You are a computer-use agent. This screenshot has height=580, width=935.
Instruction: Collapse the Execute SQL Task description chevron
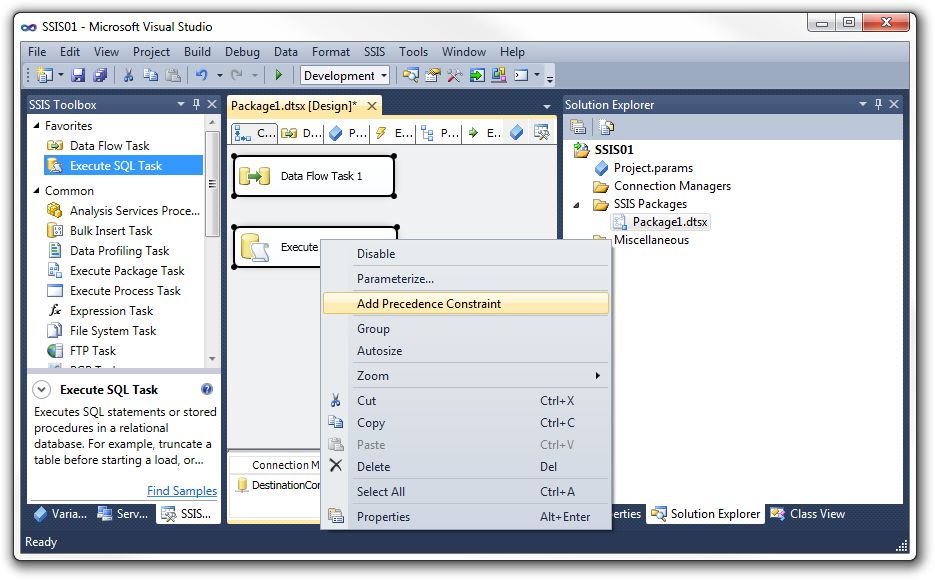[42, 390]
